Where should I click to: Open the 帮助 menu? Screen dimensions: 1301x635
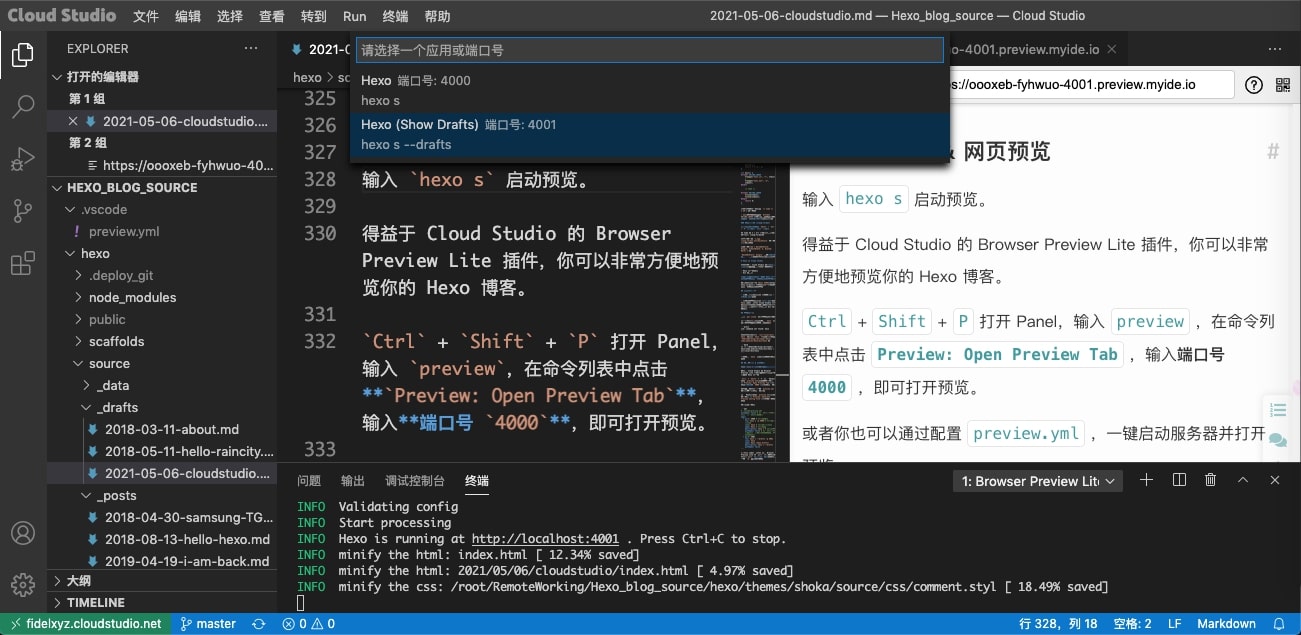pyautogui.click(x=437, y=16)
